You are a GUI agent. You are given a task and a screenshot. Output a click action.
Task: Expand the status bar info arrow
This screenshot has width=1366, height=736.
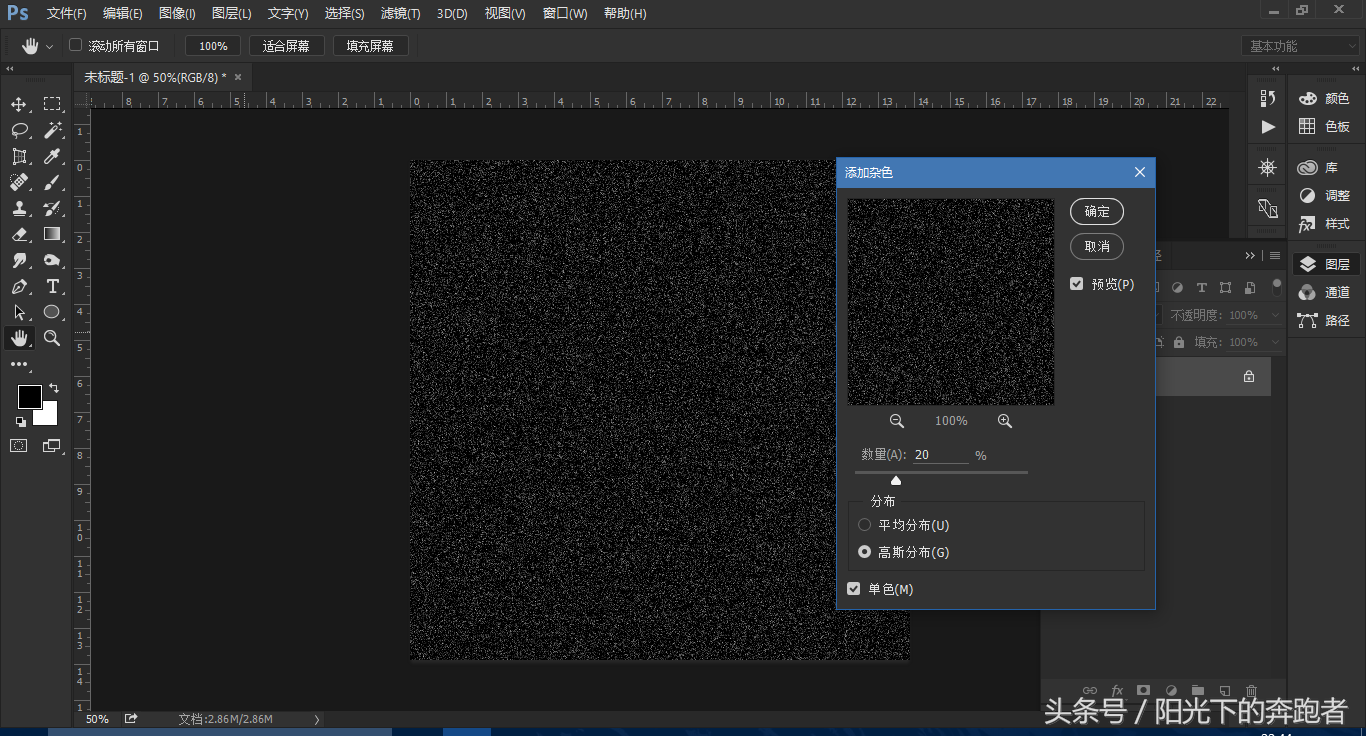pyautogui.click(x=317, y=719)
